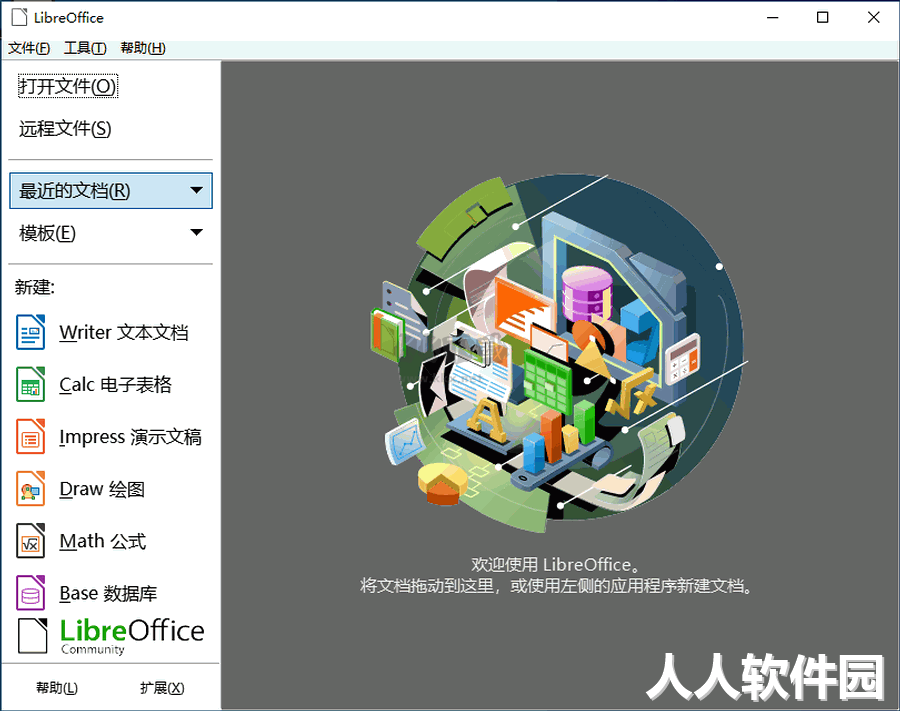The width and height of the screenshot is (900, 711).
Task: Click the 扩展(X) button
Action: [162, 687]
